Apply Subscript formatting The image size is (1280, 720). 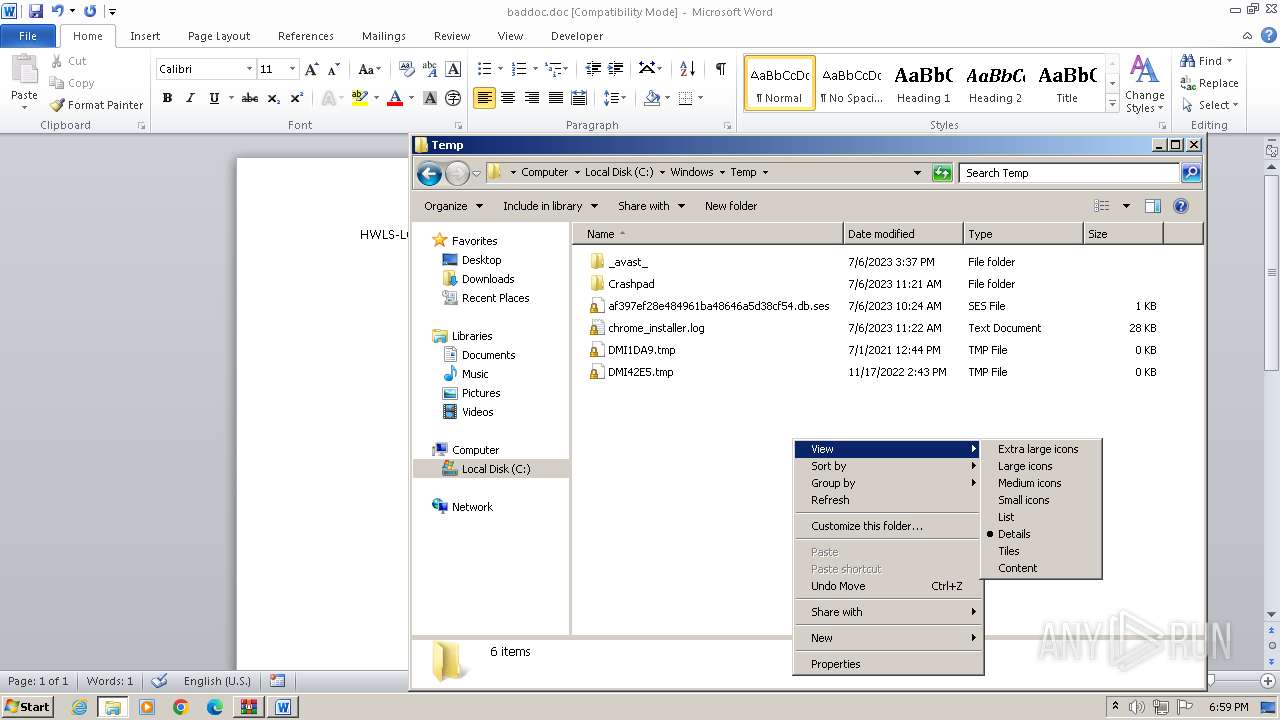tap(274, 98)
